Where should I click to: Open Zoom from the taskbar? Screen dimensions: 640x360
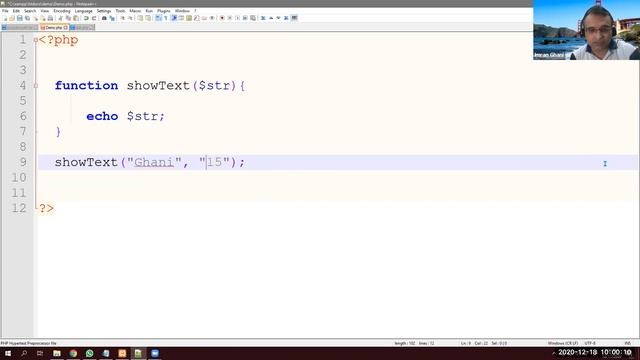tap(155, 353)
